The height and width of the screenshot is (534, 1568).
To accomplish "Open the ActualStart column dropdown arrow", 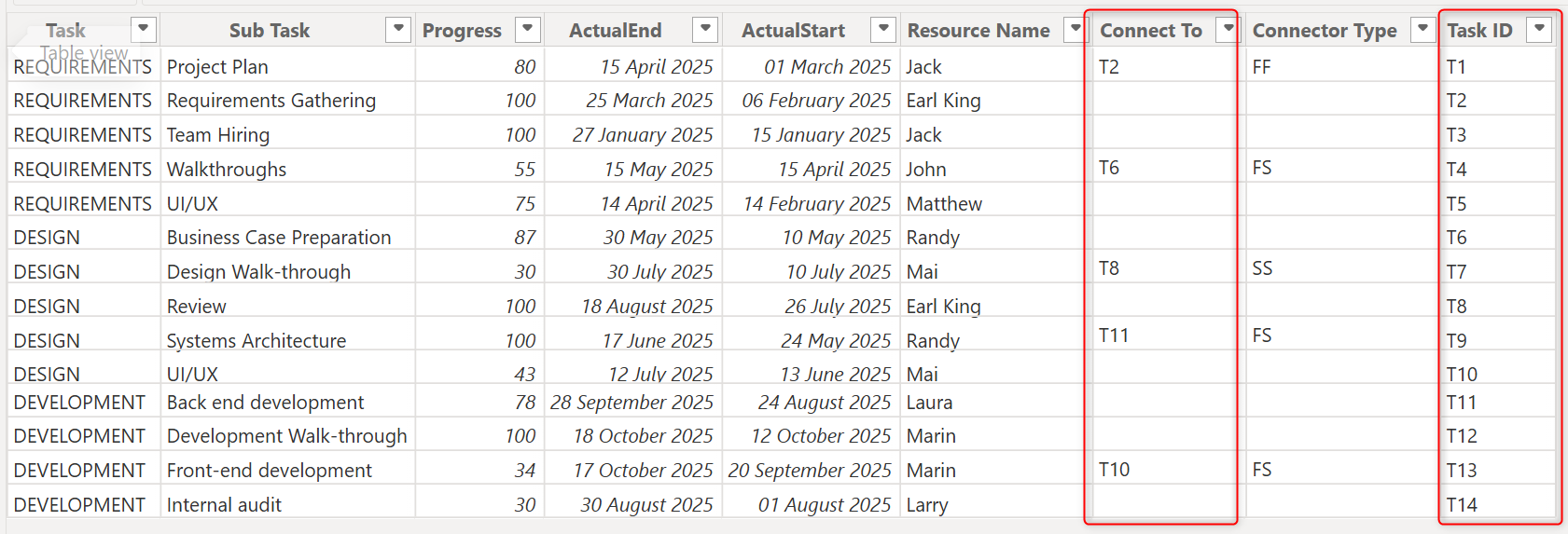I will coord(882,29).
